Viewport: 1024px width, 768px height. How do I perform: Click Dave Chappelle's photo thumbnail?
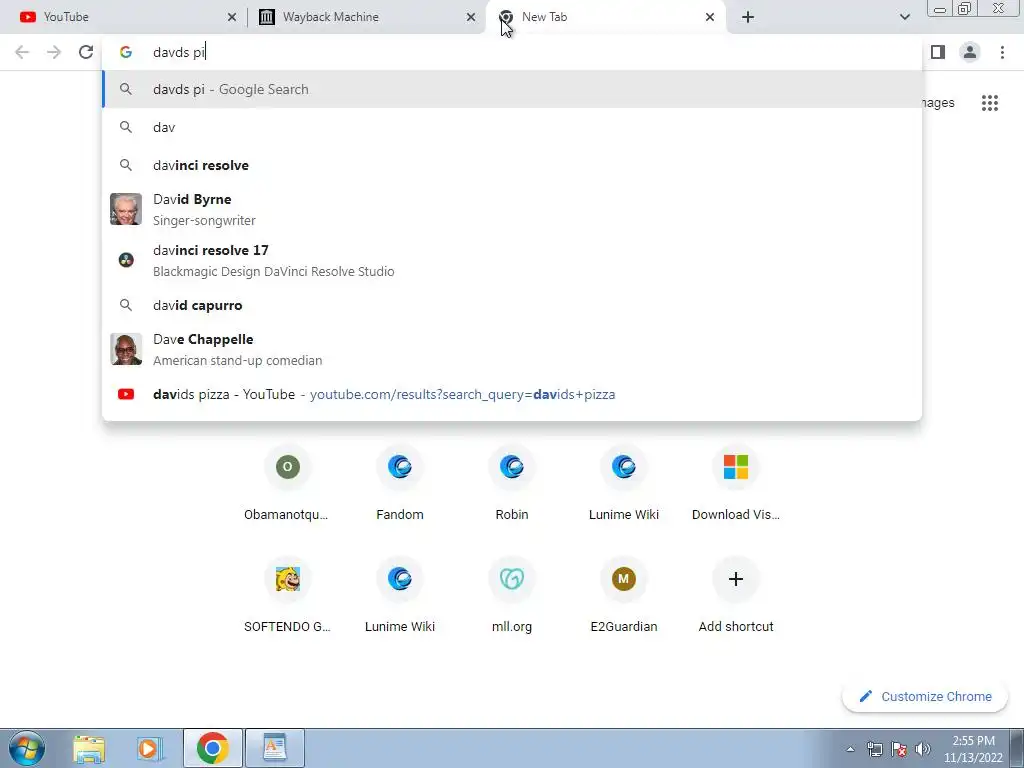(x=126, y=349)
